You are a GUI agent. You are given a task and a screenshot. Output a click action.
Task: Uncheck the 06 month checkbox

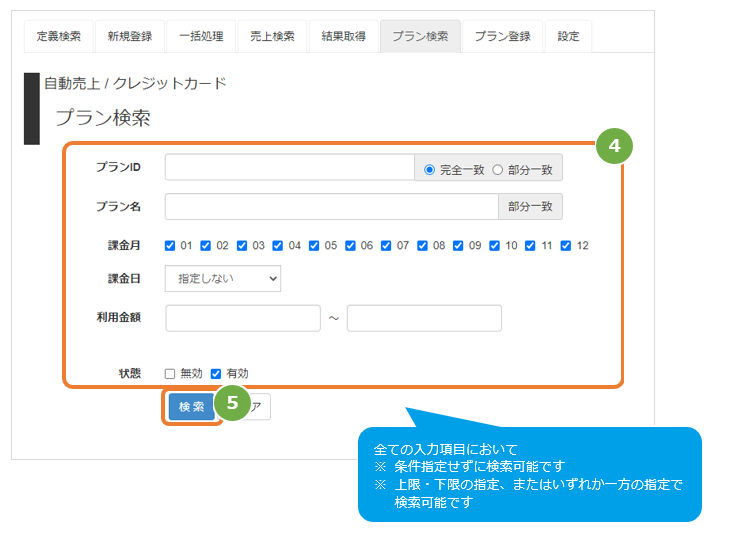350,245
